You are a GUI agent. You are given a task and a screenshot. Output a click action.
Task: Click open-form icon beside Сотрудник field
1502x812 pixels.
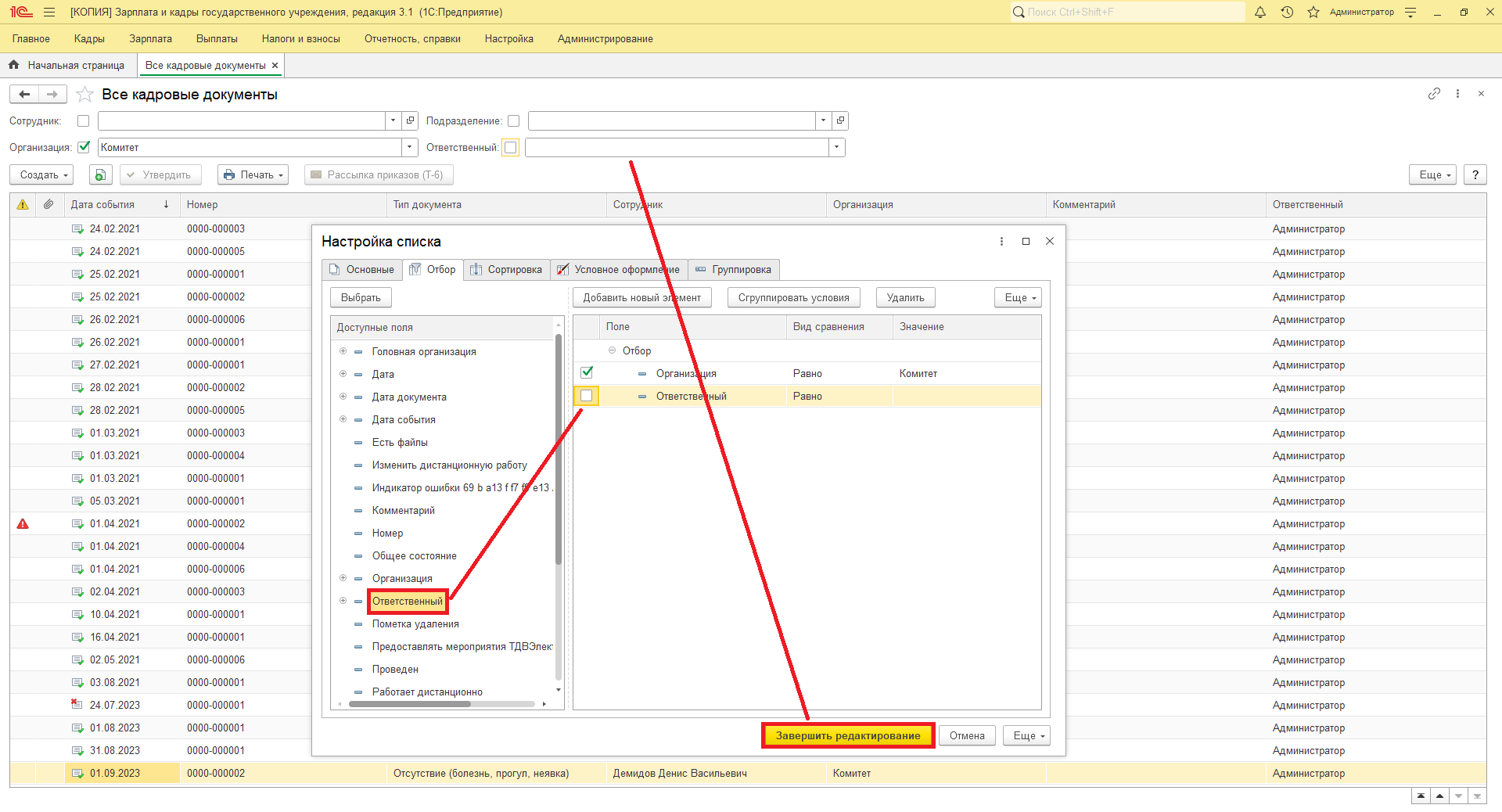411,120
